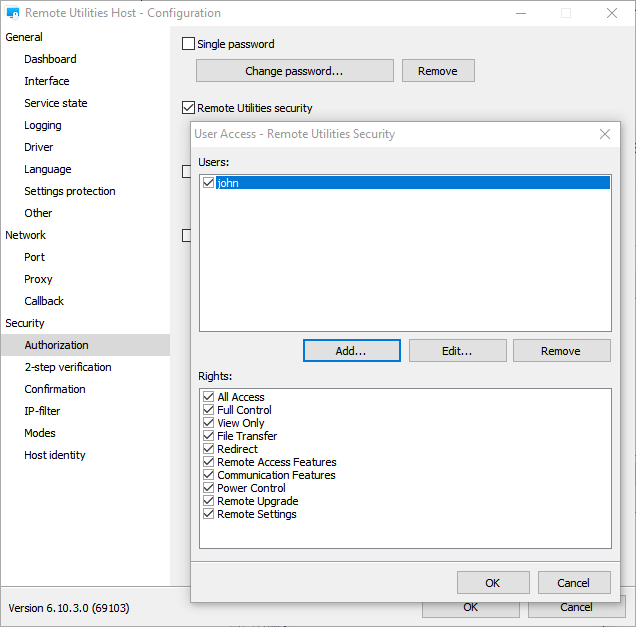This screenshot has height=627, width=636.
Task: Open the Language settings page
Action: (47, 169)
